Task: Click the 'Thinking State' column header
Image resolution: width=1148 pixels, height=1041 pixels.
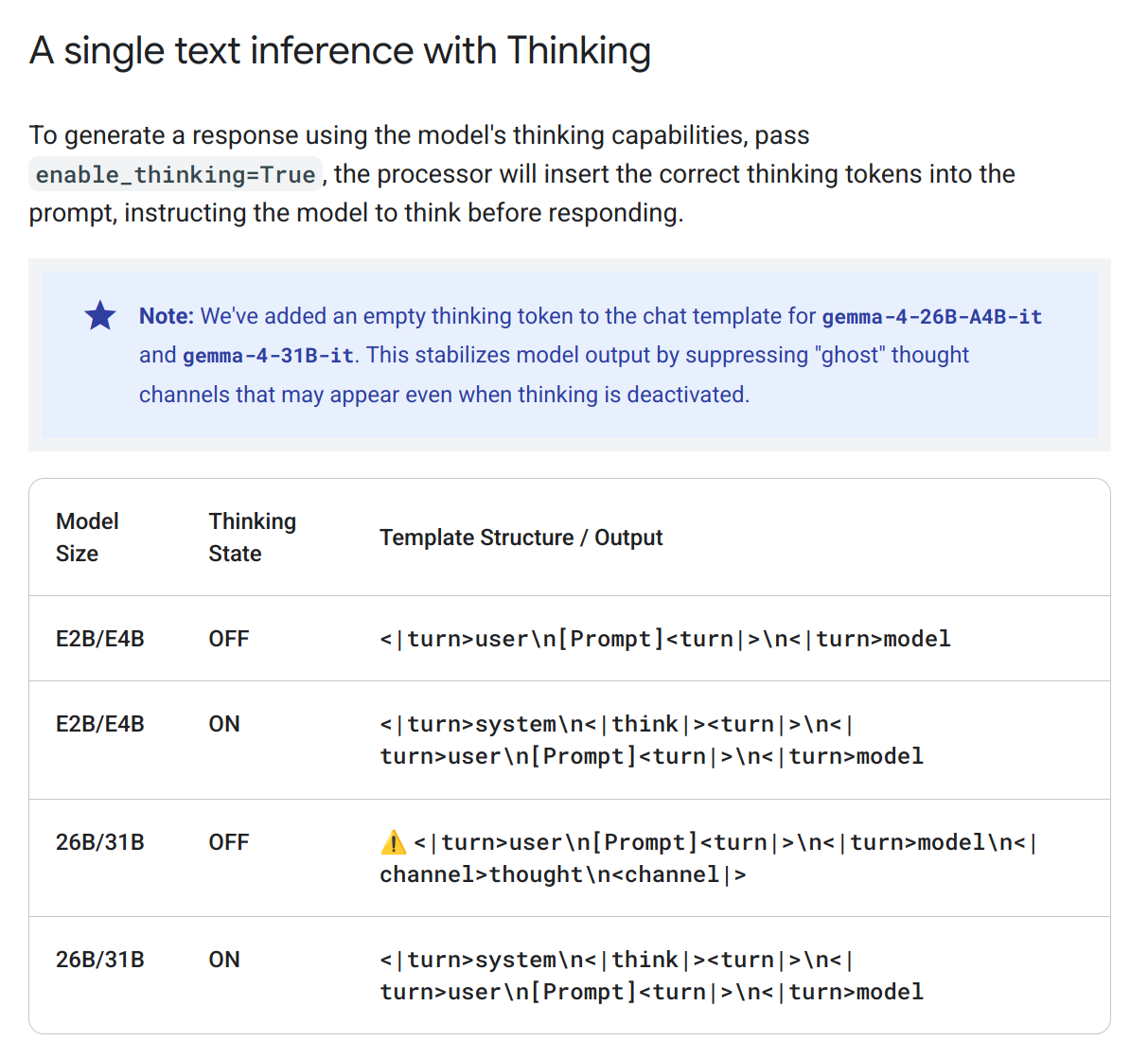Action: tap(253, 538)
